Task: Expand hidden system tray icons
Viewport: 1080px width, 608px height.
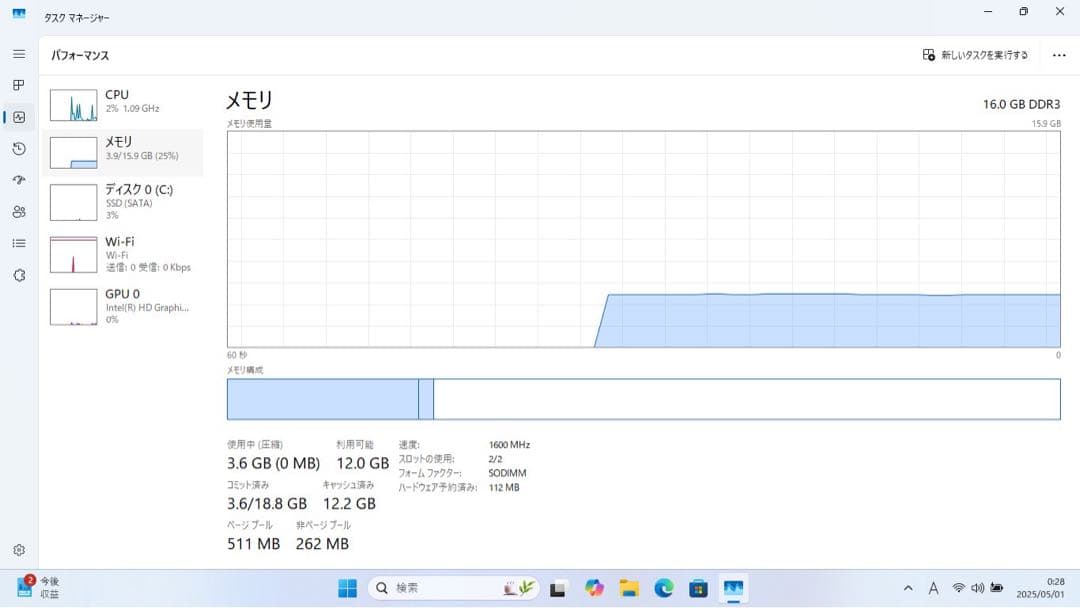Action: point(908,588)
